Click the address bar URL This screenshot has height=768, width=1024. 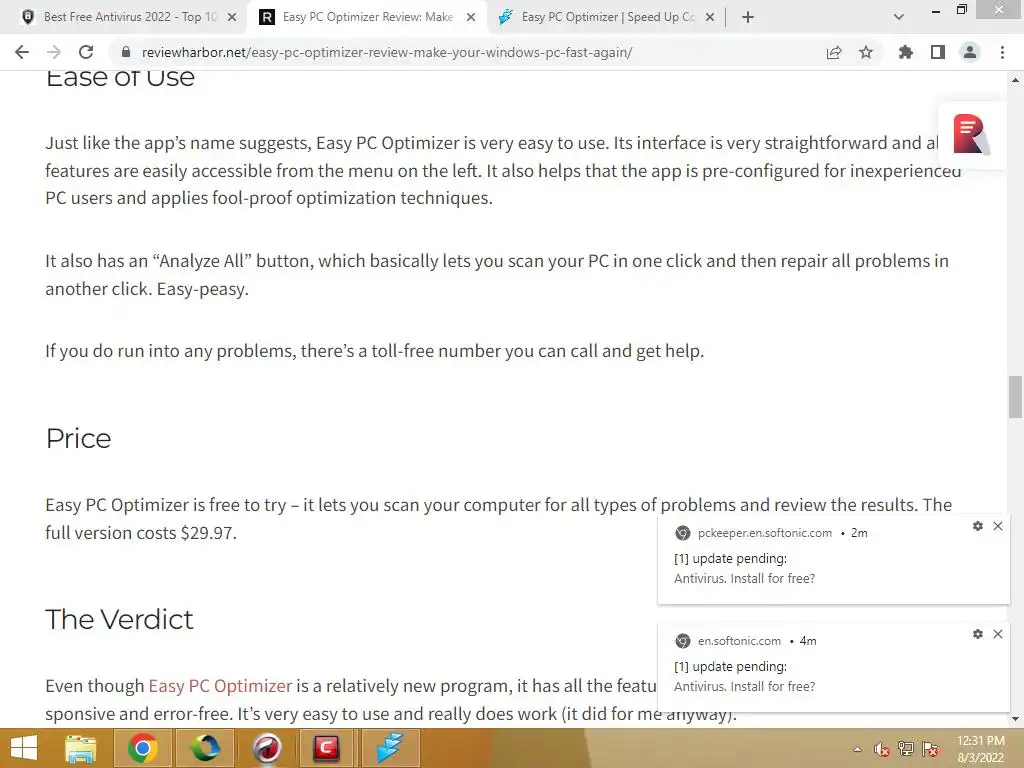387,52
